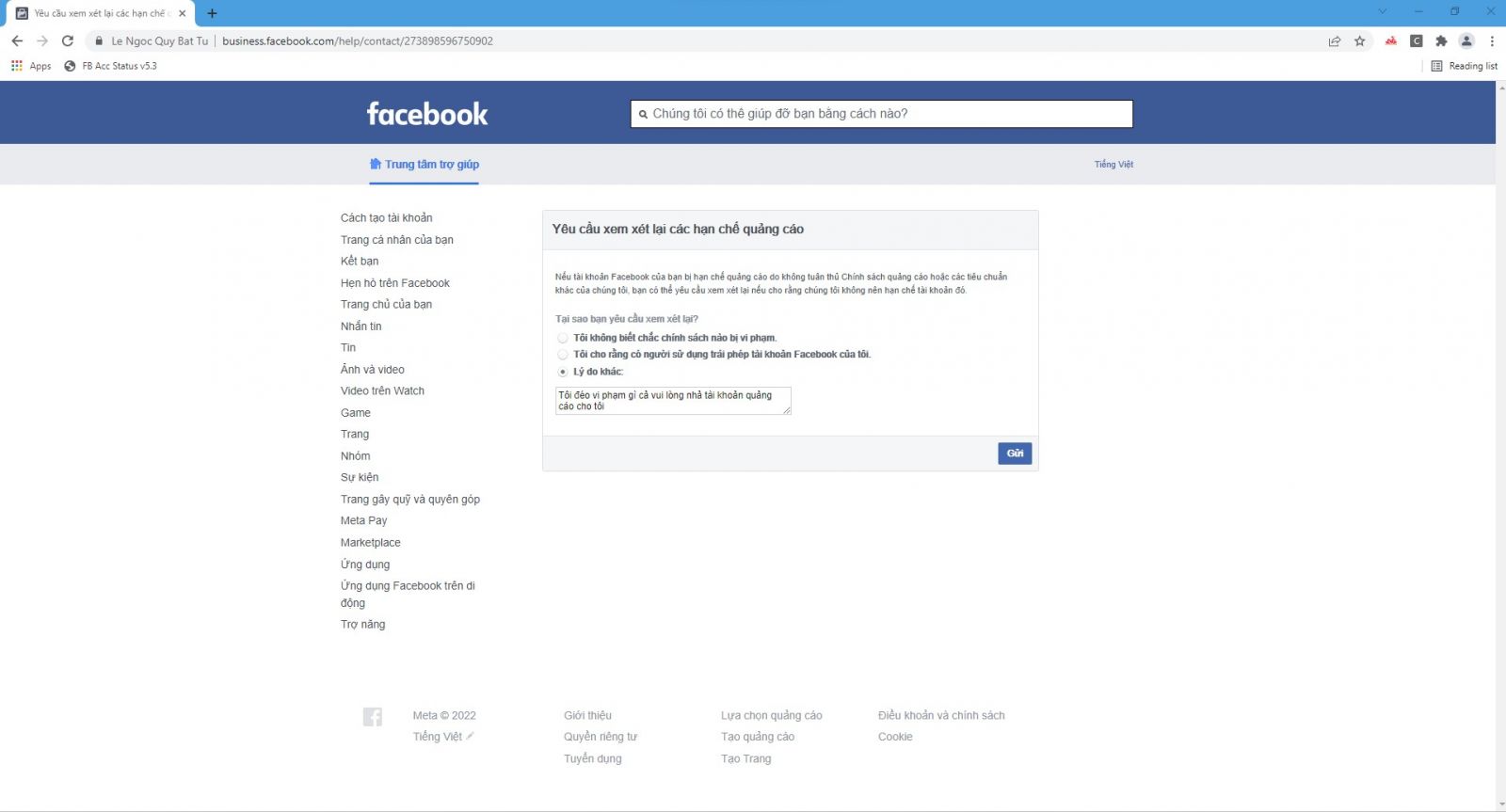The image size is (1506, 812).
Task: Open 'Nhắn tin' help topic
Action: (361, 326)
